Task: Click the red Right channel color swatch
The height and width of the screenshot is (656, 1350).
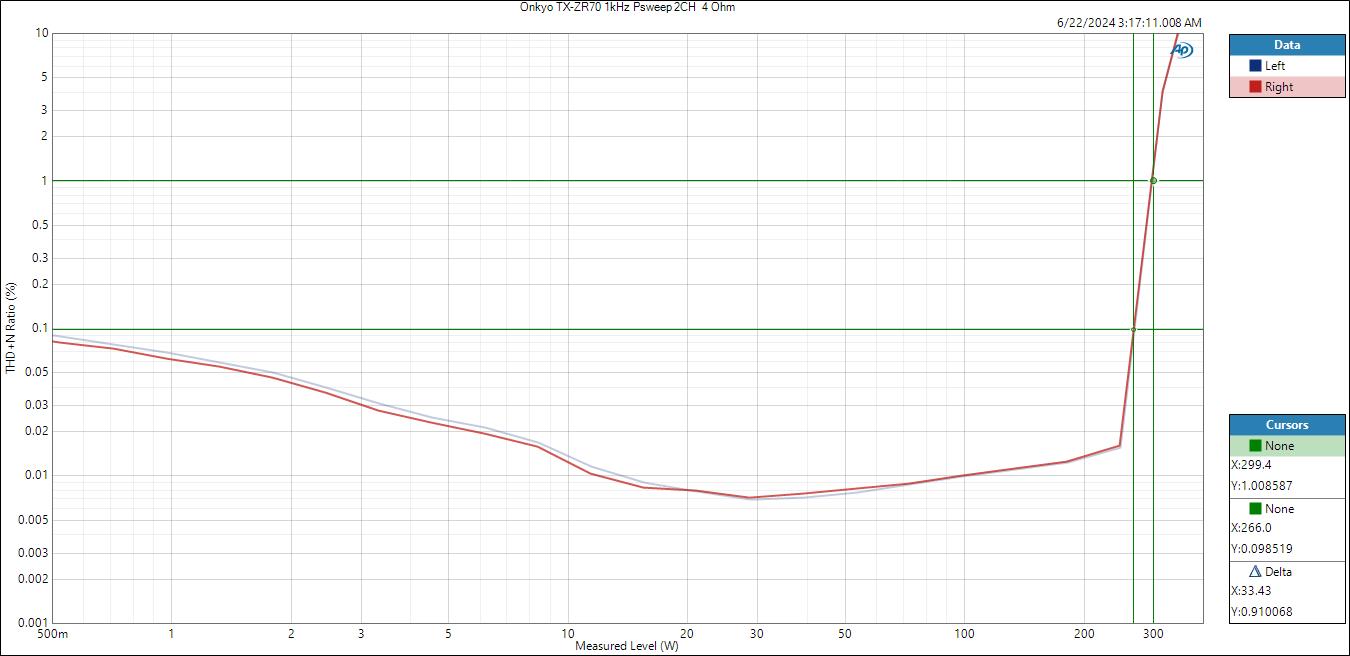Action: tap(1255, 87)
